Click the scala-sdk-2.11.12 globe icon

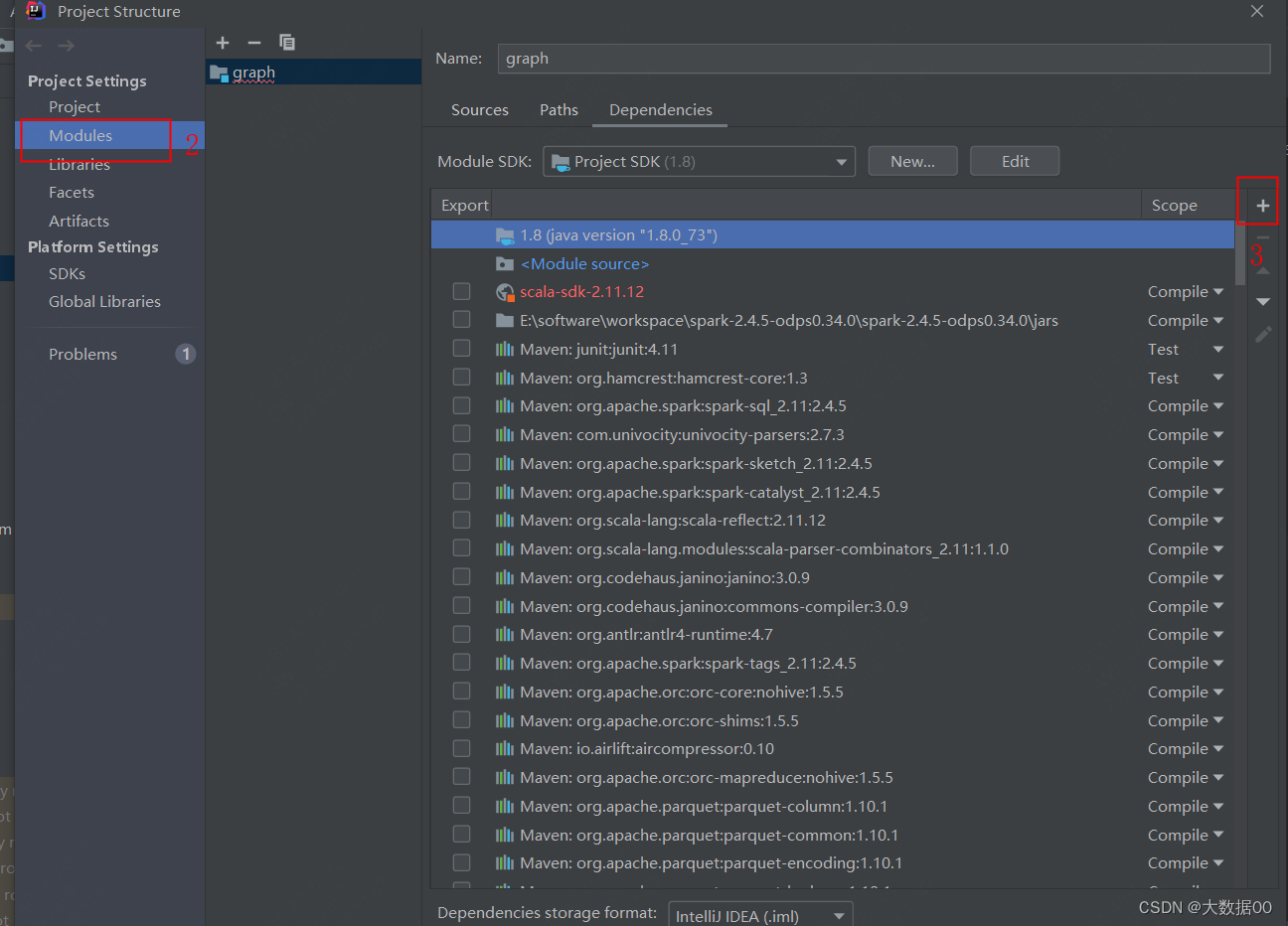click(x=505, y=292)
